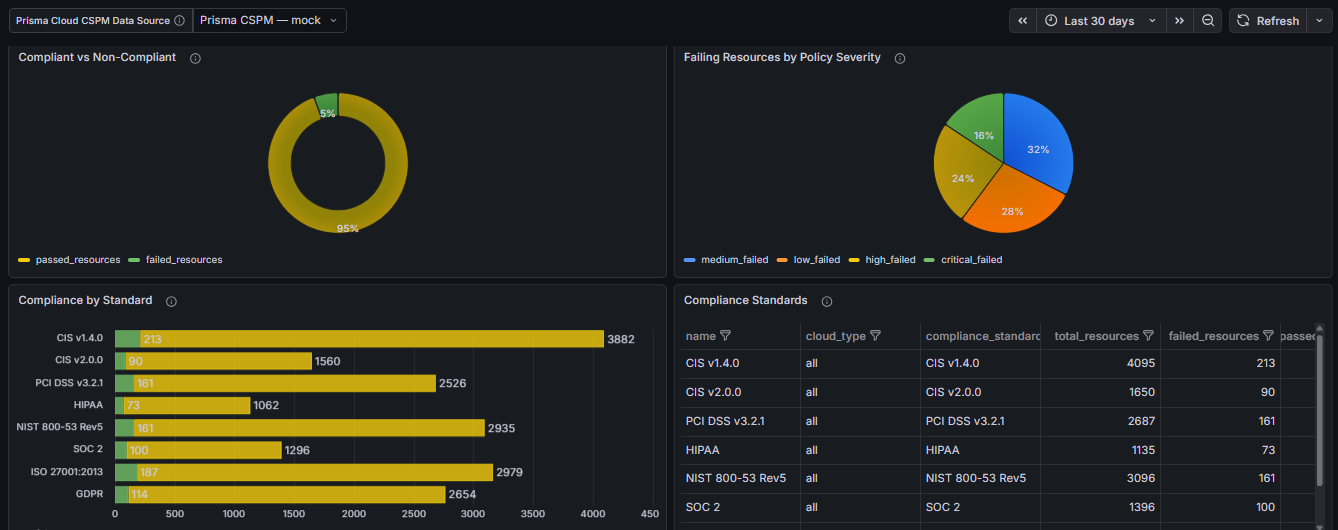Click the ISO 27001:2013 bar labeled 2979
Image resolution: width=1338 pixels, height=530 pixels.
(x=315, y=472)
